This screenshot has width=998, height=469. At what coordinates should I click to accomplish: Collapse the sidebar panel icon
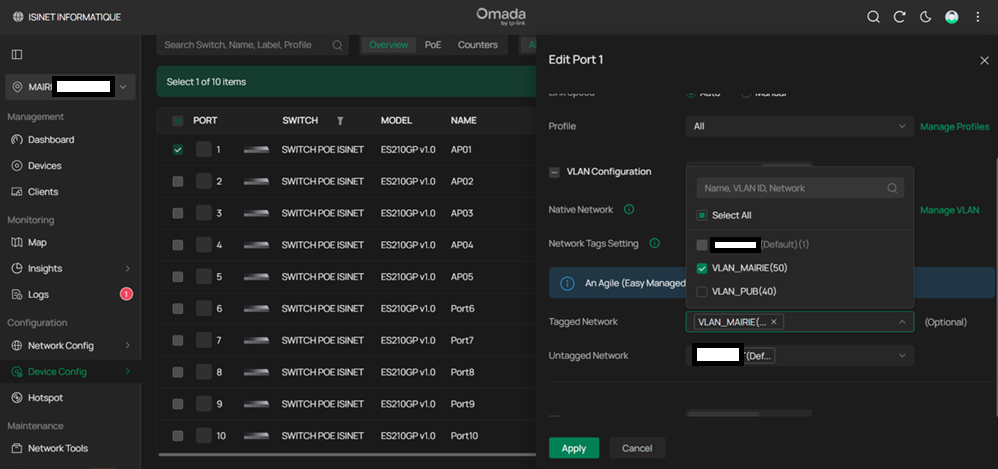(17, 55)
